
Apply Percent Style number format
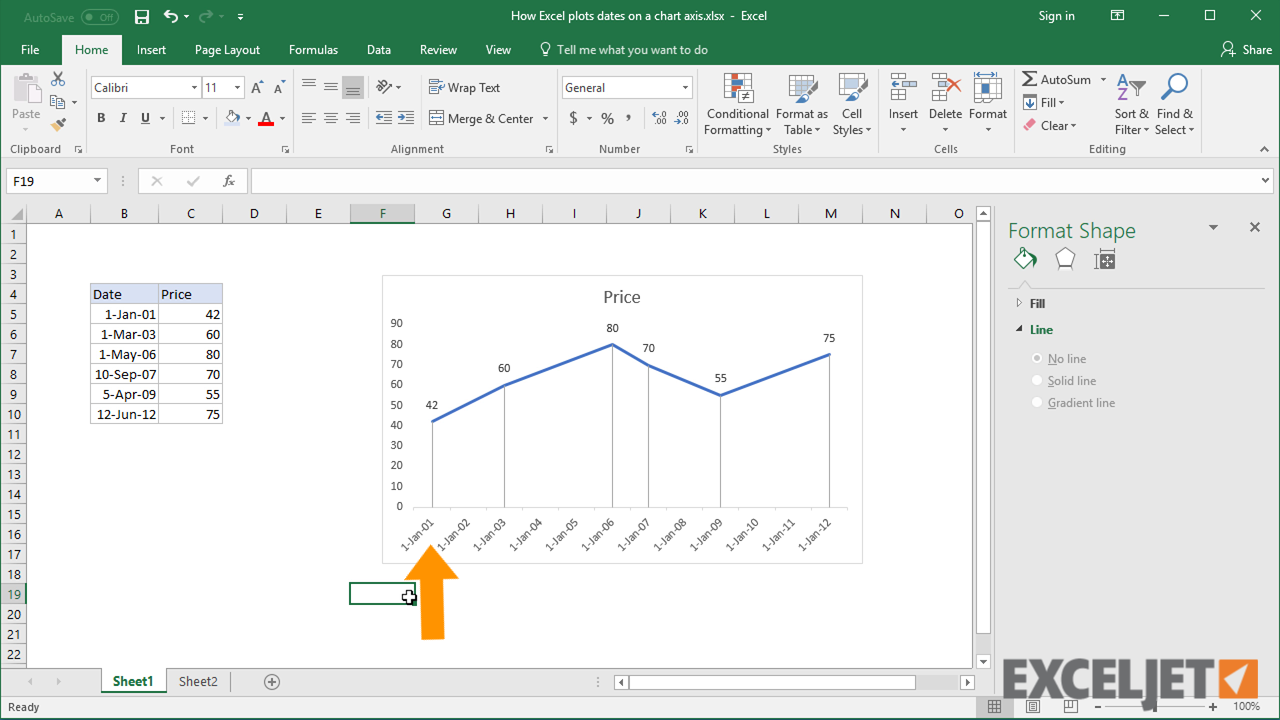pos(606,118)
